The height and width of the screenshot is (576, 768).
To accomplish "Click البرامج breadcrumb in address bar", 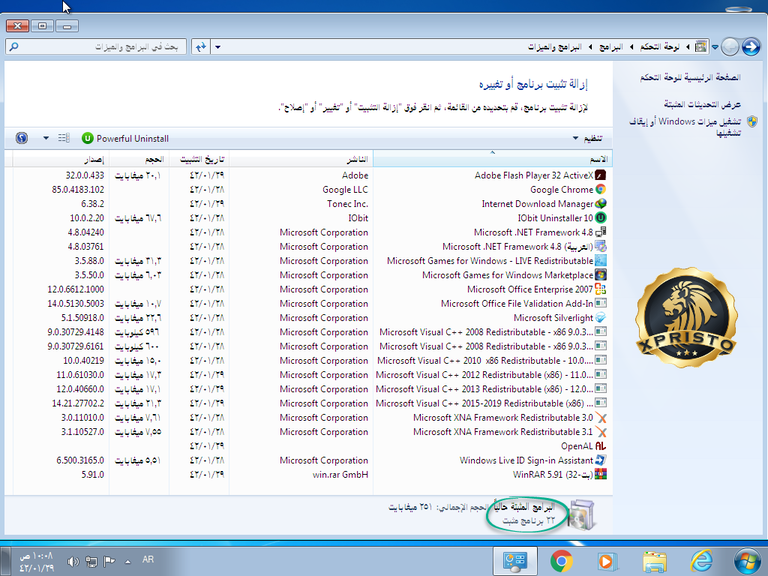I will coord(611,47).
